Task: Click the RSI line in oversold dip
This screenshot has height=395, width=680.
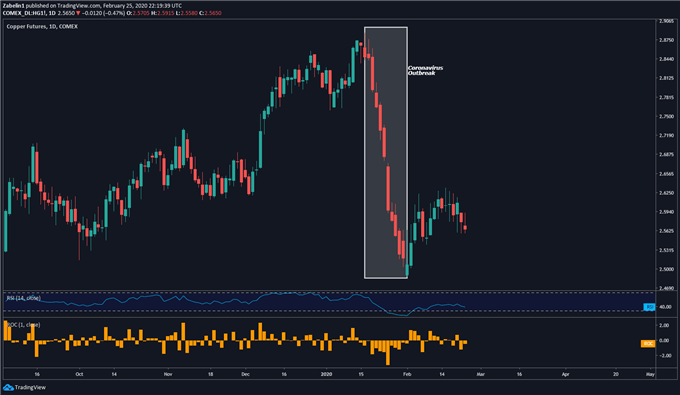Action: coord(399,315)
